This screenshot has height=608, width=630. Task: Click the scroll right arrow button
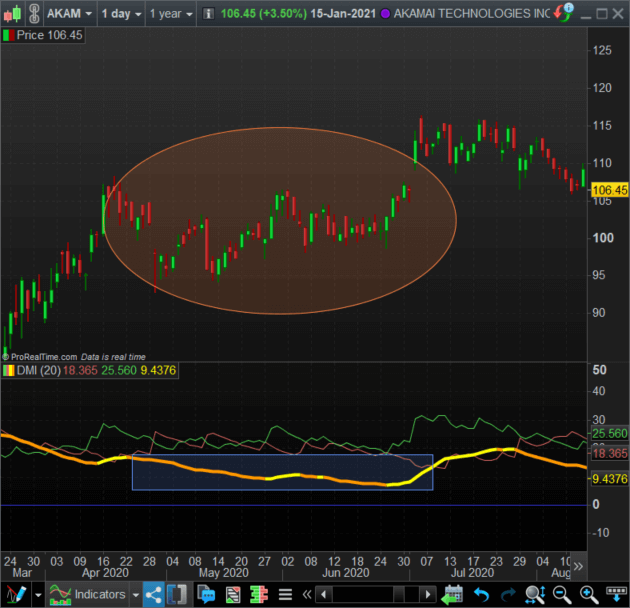pyautogui.click(x=428, y=594)
